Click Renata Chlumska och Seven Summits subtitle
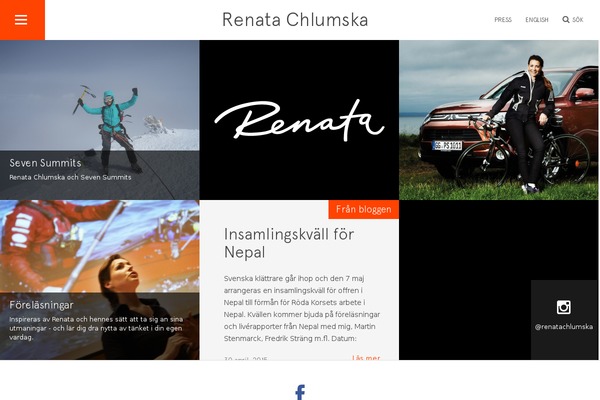The height and width of the screenshot is (400, 600). 70,177
